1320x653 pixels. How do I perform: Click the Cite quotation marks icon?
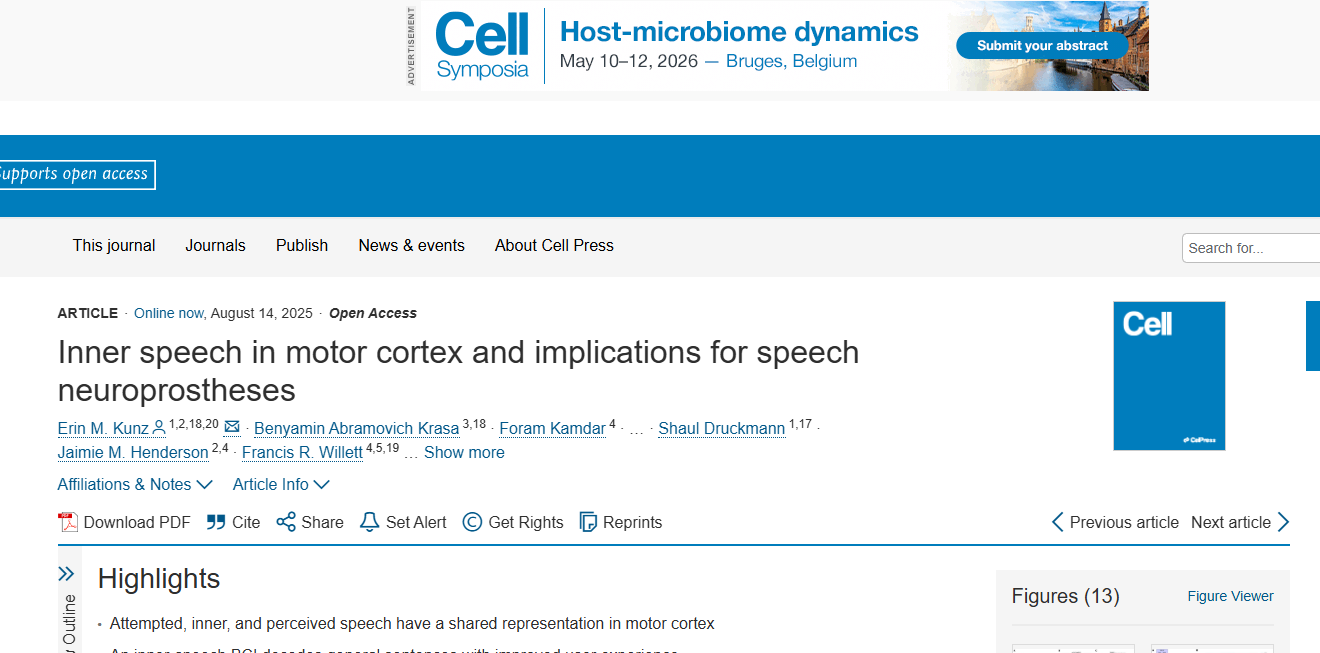tap(216, 522)
